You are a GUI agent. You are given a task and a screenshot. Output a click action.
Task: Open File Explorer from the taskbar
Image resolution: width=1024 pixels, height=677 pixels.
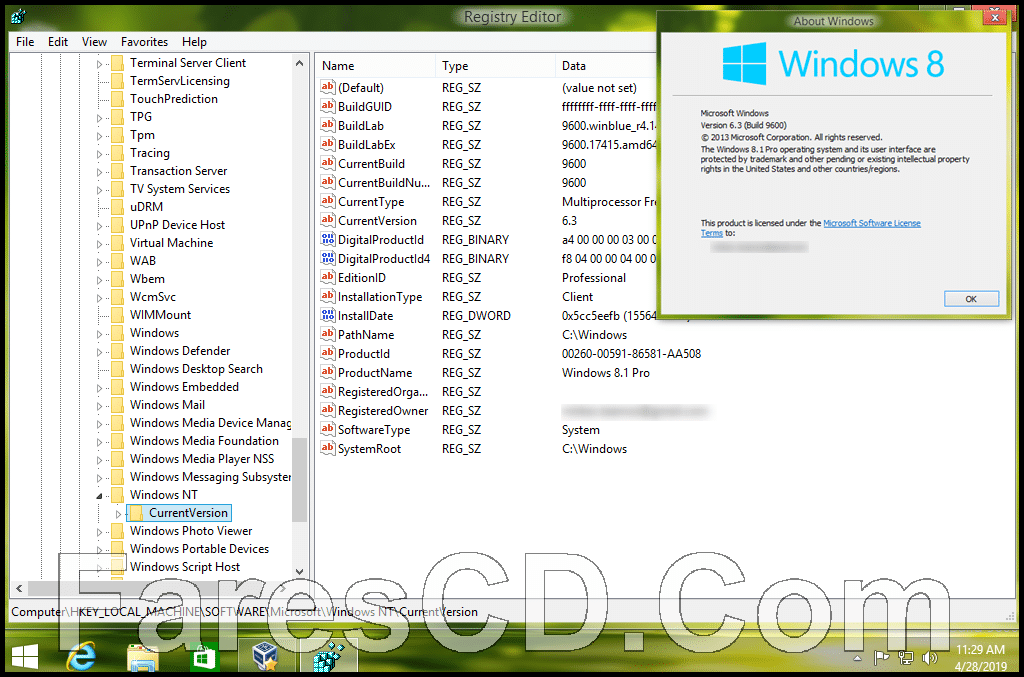142,657
